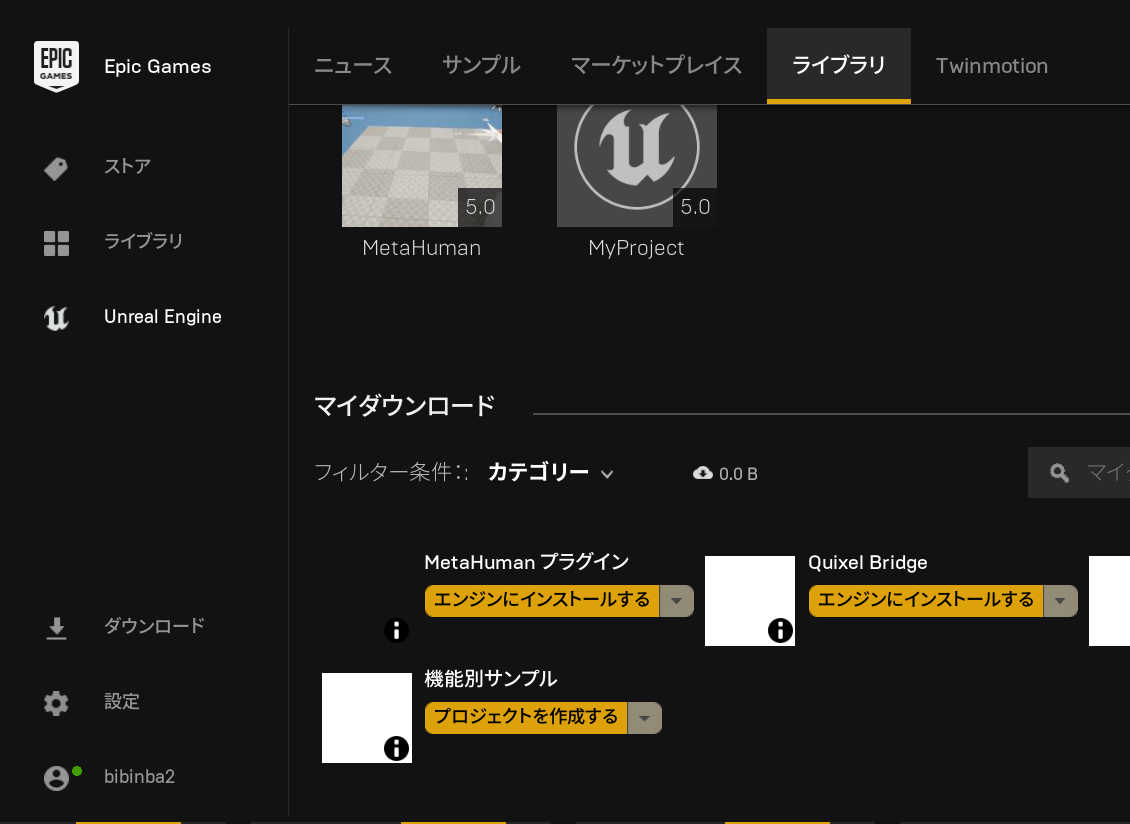This screenshot has height=824, width=1130.
Task: Click the ストア sidebar label
Action: (128, 167)
